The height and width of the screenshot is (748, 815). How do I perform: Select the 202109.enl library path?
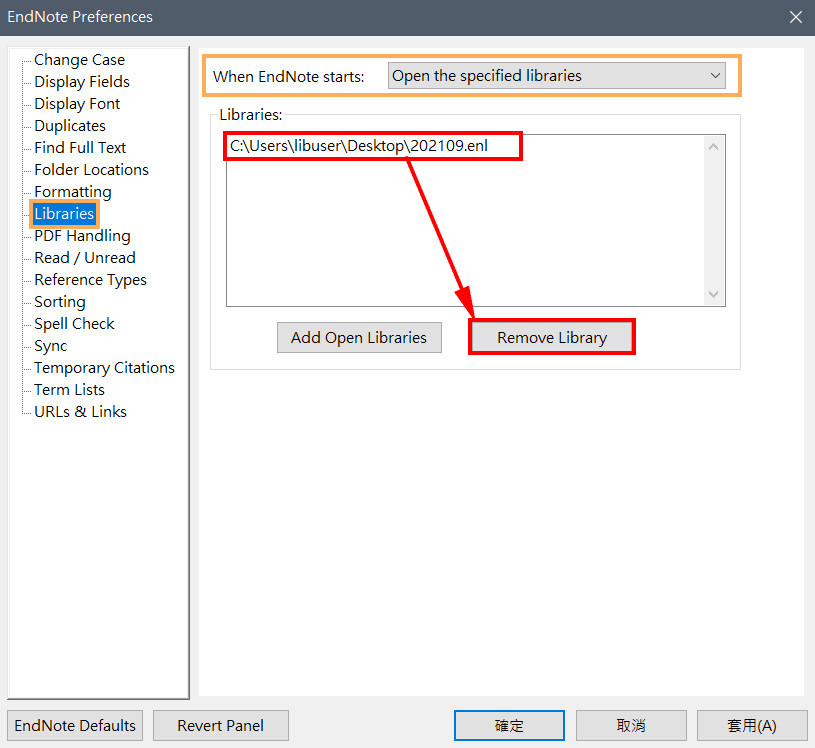click(359, 146)
